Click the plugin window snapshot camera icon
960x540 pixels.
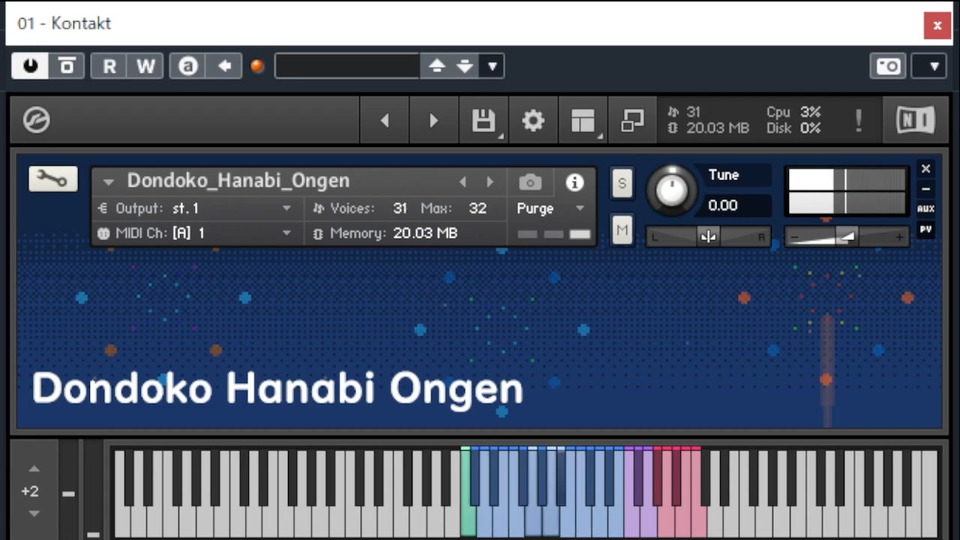coord(888,66)
